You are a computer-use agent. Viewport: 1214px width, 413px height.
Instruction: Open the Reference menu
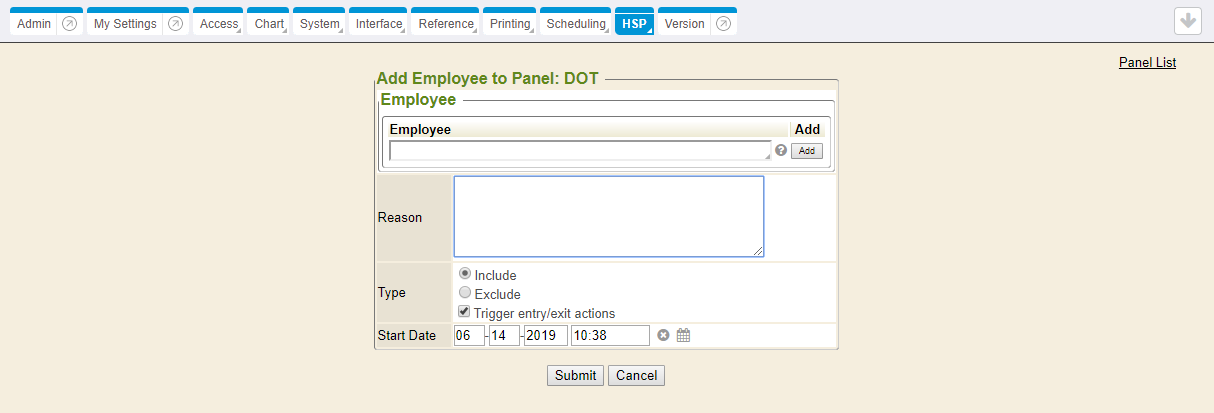tap(446, 24)
